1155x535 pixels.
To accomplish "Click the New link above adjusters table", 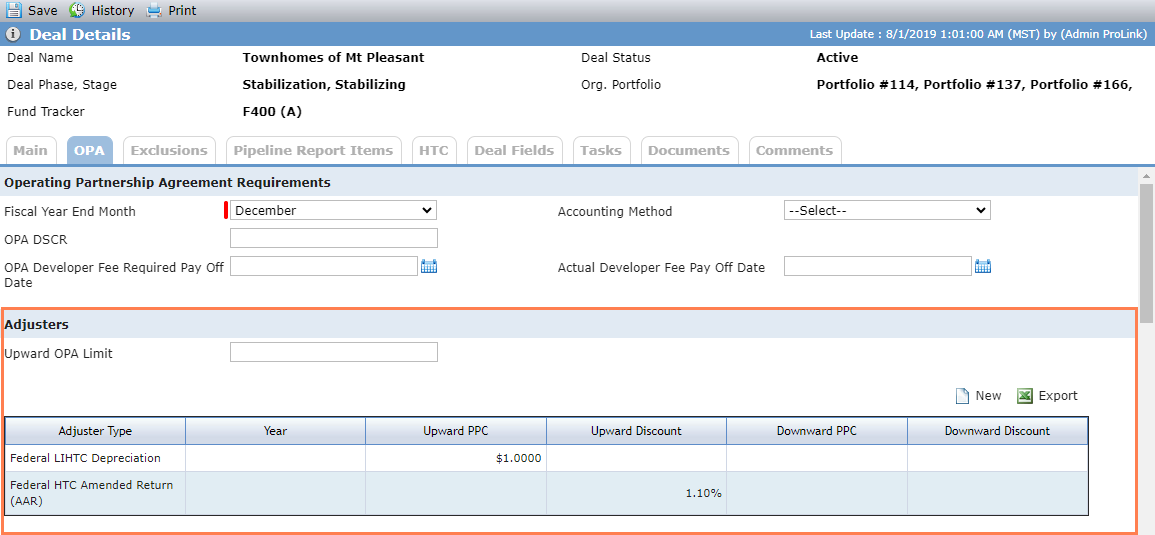I will 989,396.
